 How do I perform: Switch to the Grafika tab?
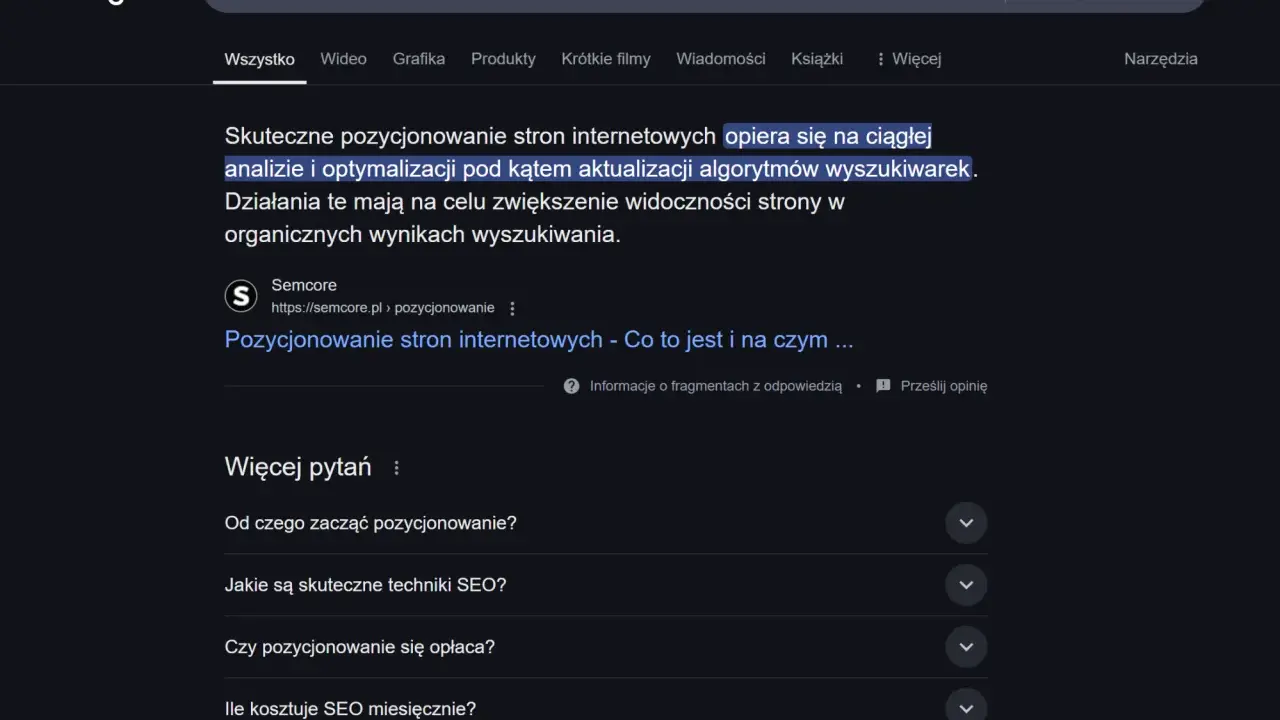tap(419, 59)
